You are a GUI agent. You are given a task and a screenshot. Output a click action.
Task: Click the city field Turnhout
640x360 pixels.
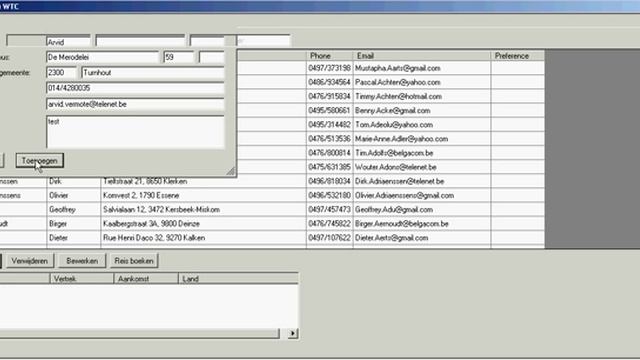coord(153,73)
